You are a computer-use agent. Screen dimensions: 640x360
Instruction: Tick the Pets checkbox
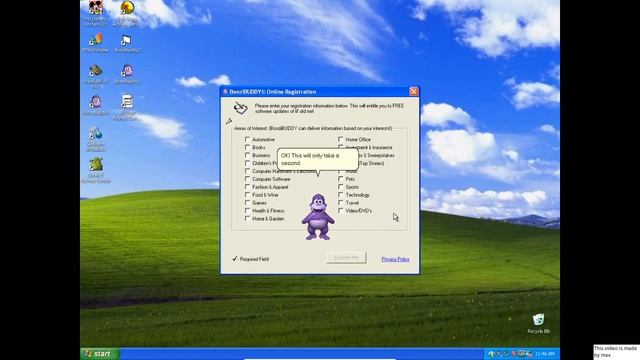tap(340, 179)
